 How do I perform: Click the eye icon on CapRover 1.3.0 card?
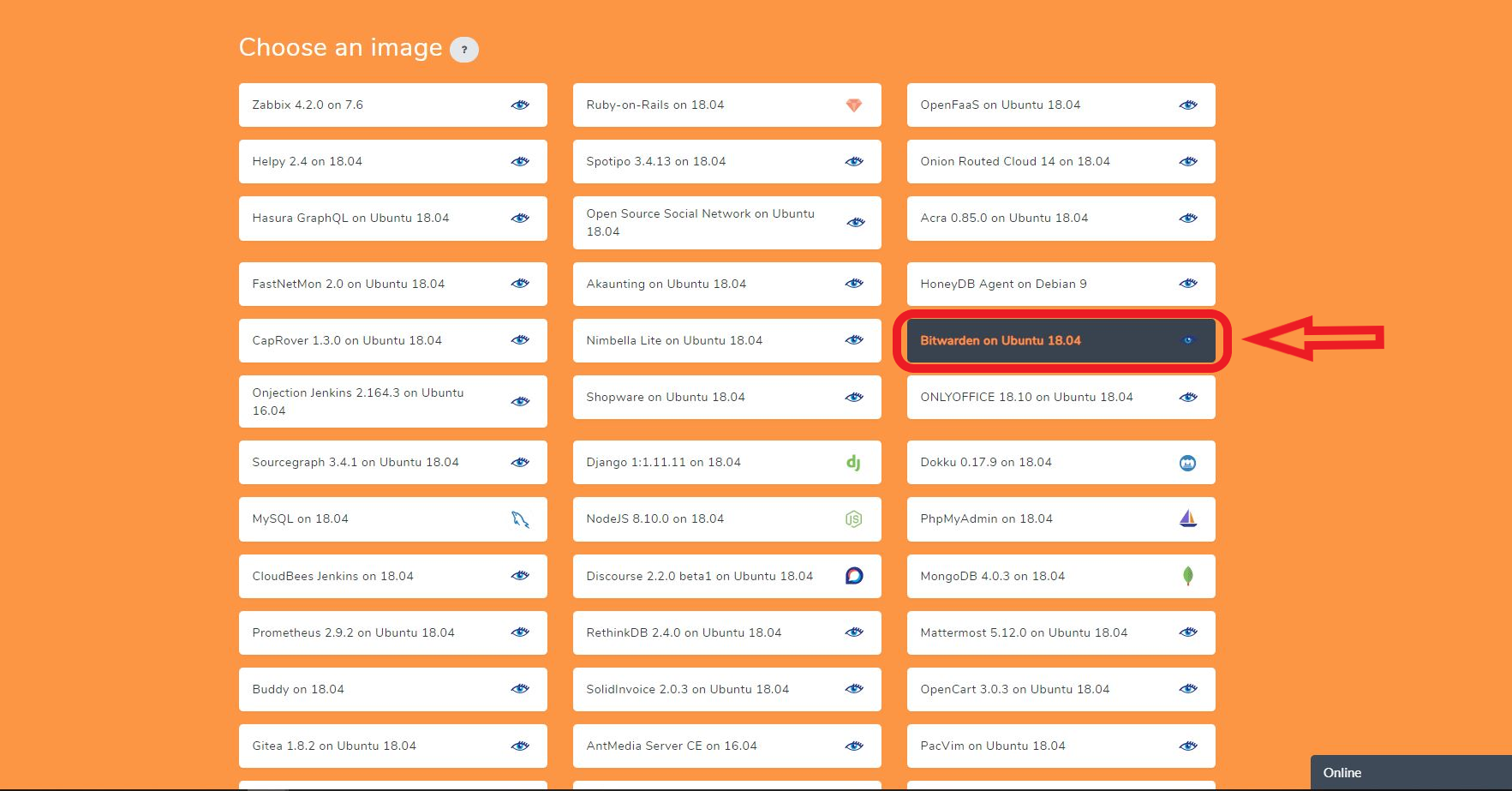click(x=520, y=340)
